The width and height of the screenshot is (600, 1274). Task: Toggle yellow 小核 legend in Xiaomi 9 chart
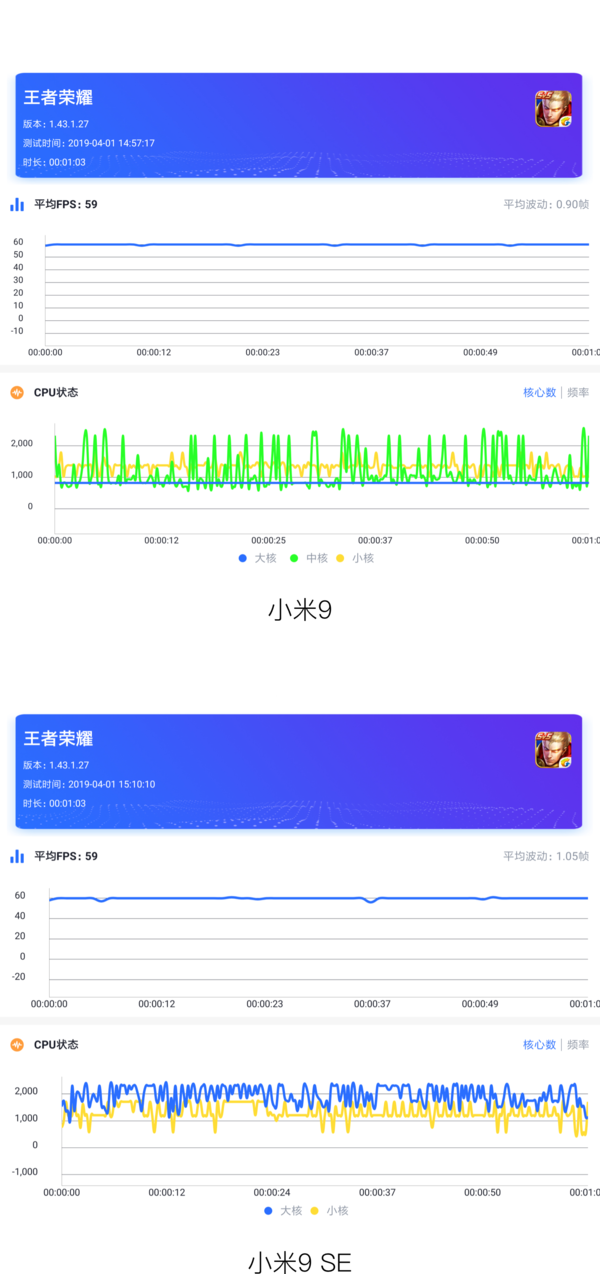tap(355, 558)
